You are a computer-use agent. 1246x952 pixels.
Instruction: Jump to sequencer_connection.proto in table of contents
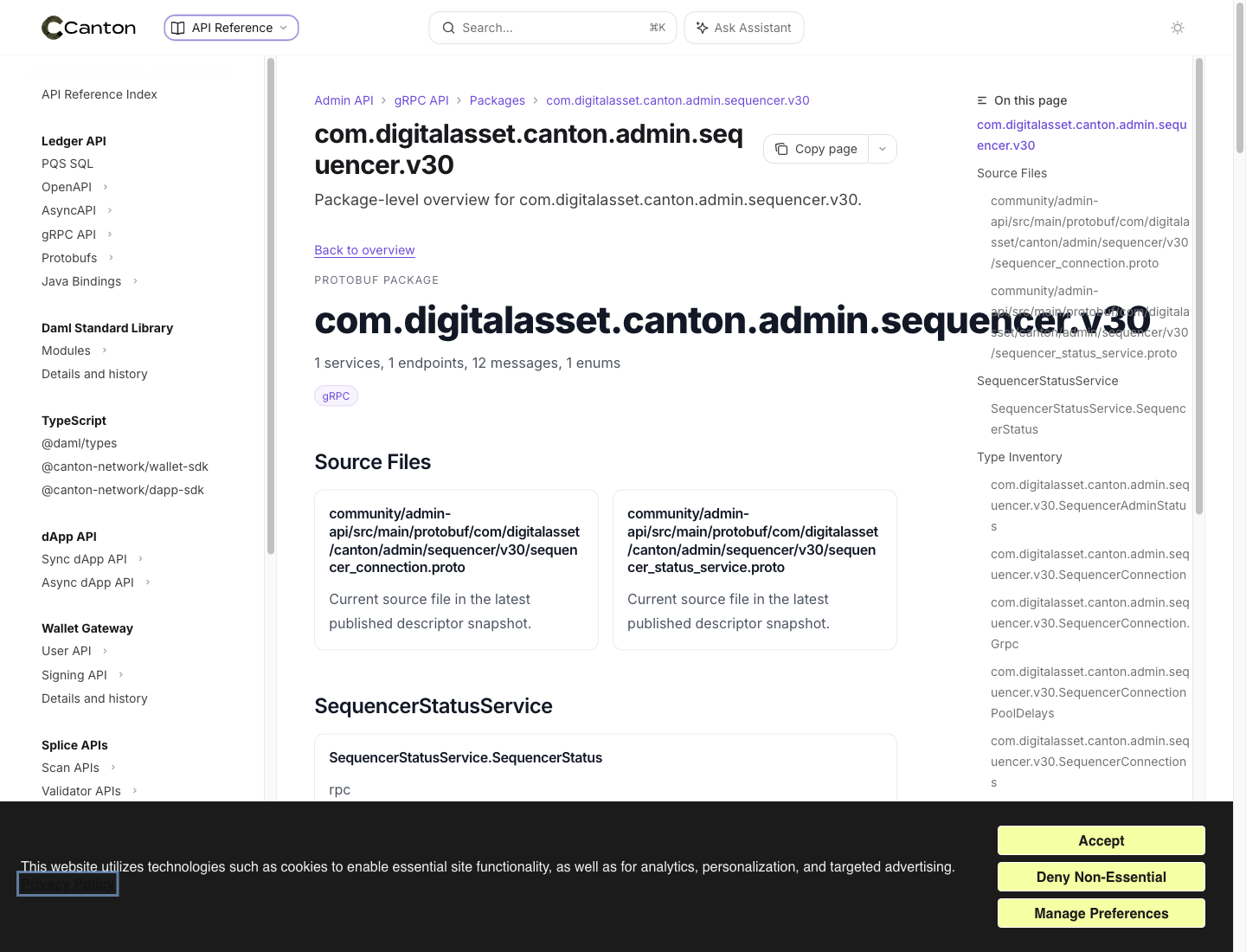point(1089,232)
